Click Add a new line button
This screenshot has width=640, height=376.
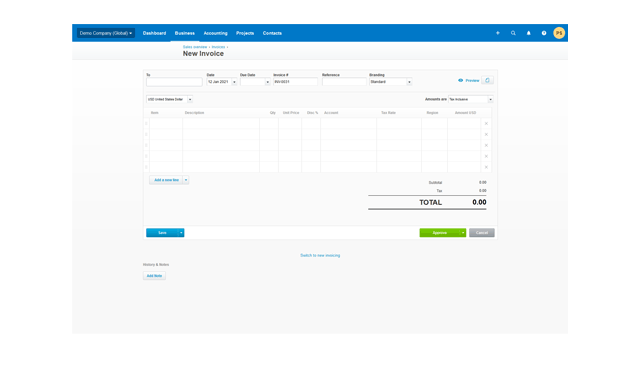click(166, 180)
